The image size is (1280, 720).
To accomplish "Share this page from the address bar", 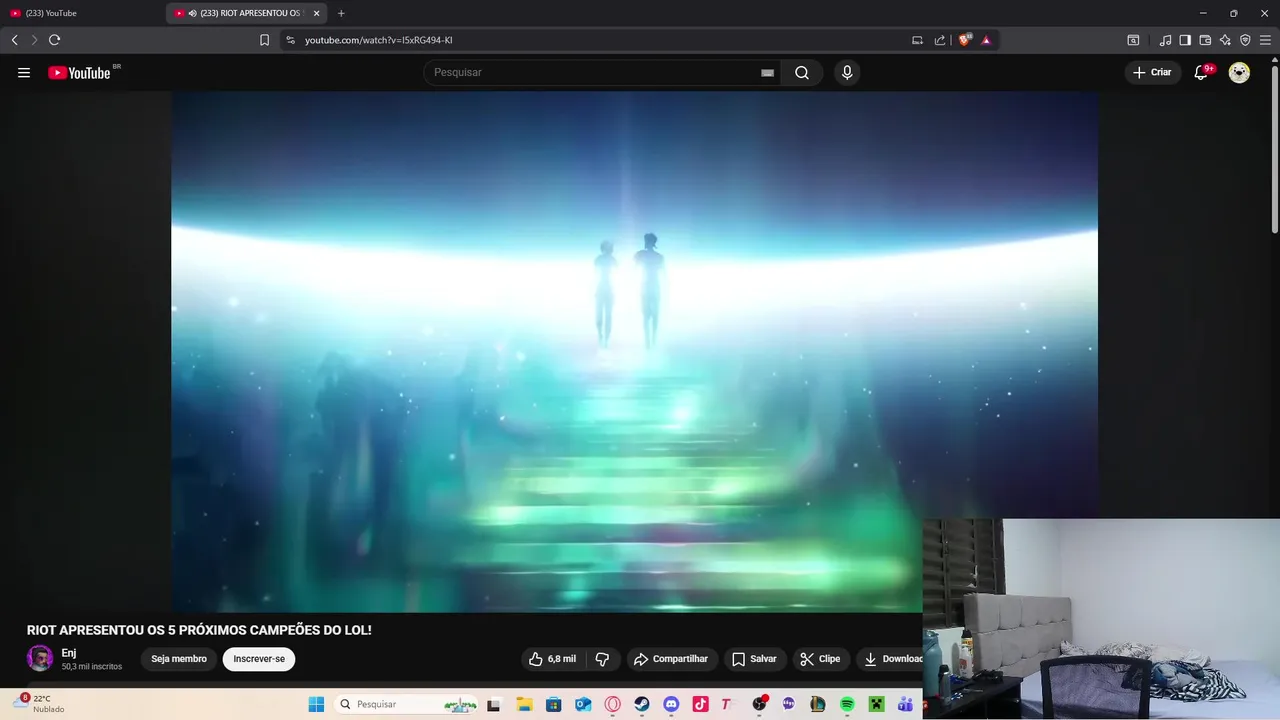I will click(x=939, y=40).
